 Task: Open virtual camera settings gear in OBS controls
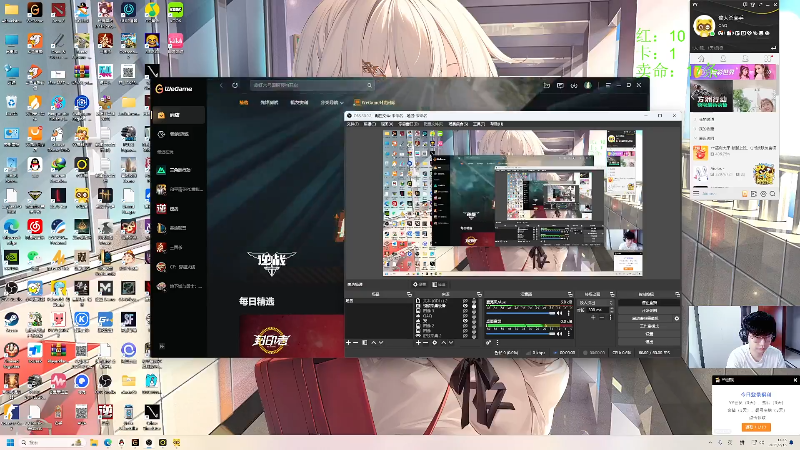[x=677, y=318]
